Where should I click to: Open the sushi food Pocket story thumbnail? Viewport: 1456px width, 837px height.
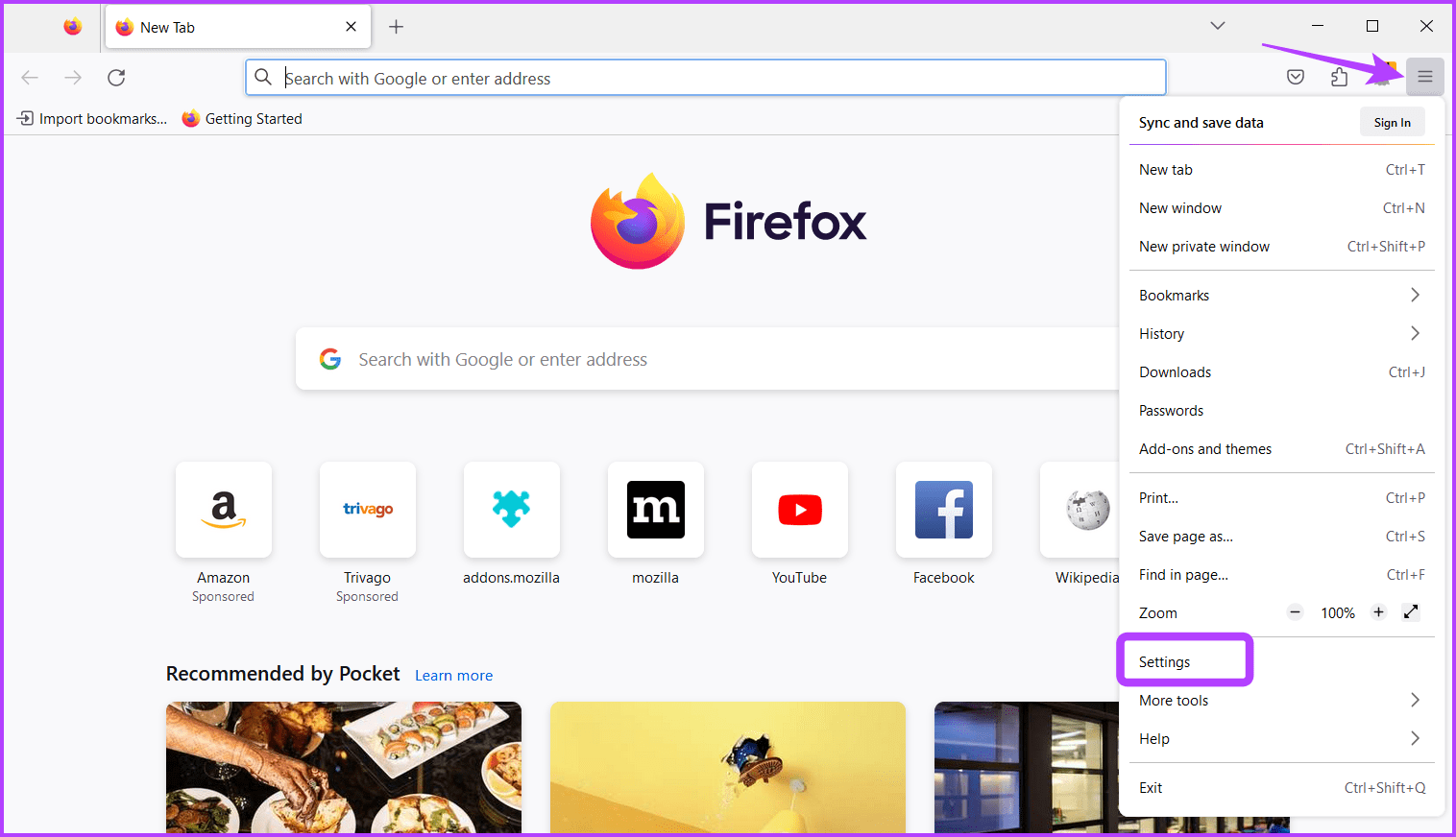344,767
